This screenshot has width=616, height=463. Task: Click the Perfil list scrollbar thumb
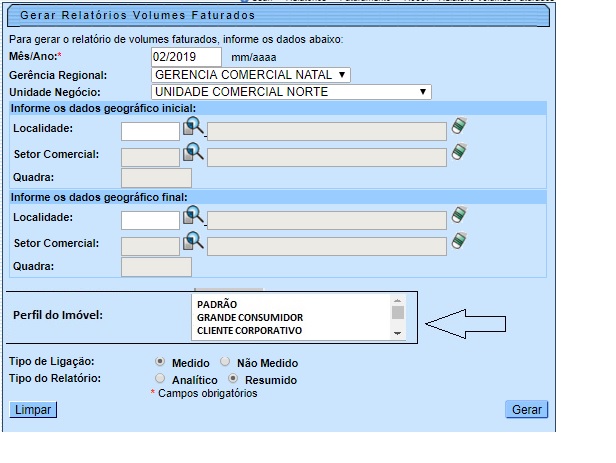[398, 313]
